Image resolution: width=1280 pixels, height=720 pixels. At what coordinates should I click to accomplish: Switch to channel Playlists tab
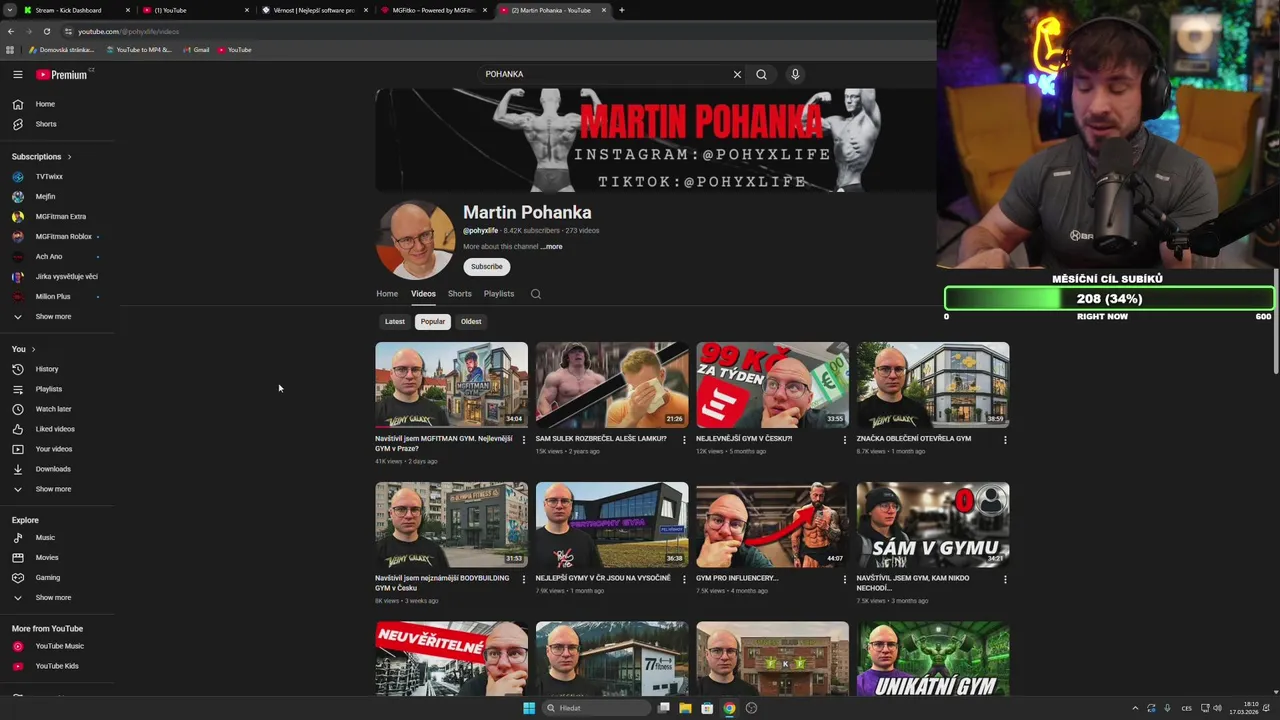pos(499,294)
